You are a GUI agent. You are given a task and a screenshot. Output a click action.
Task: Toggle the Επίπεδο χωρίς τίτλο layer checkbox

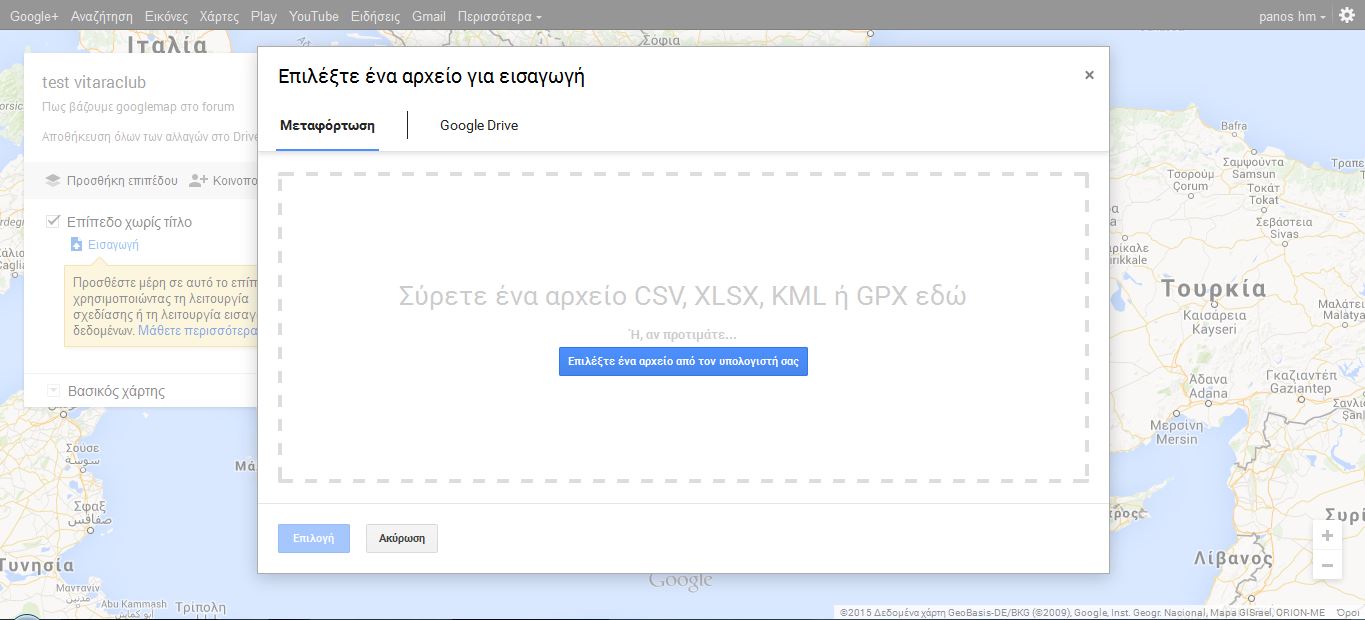[53, 221]
